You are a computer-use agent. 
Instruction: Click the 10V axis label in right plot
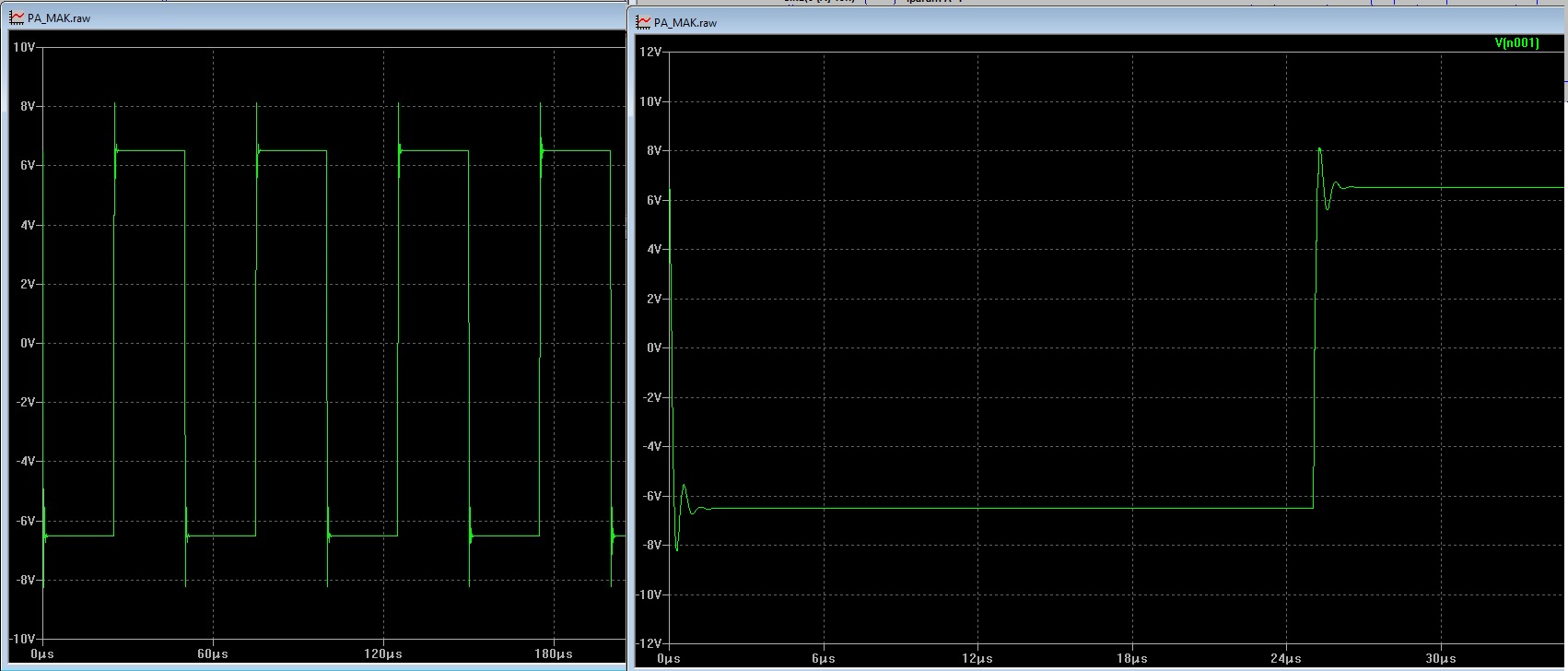(650, 101)
